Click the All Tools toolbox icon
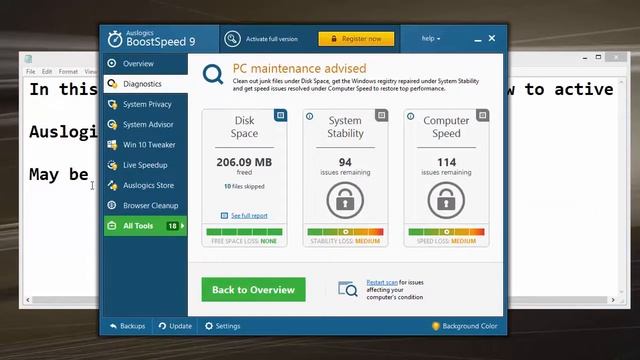 click(112, 226)
